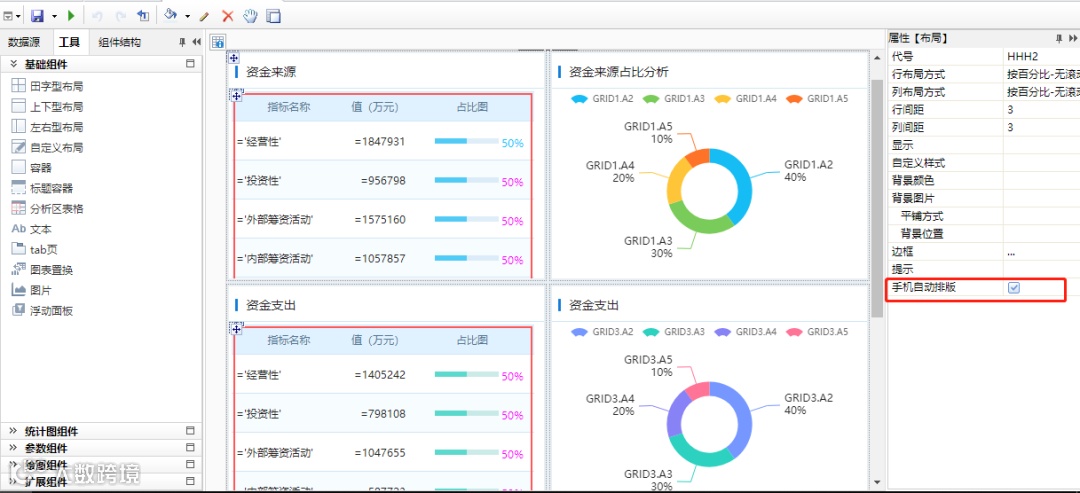Select 容器 container component

(x=32, y=167)
